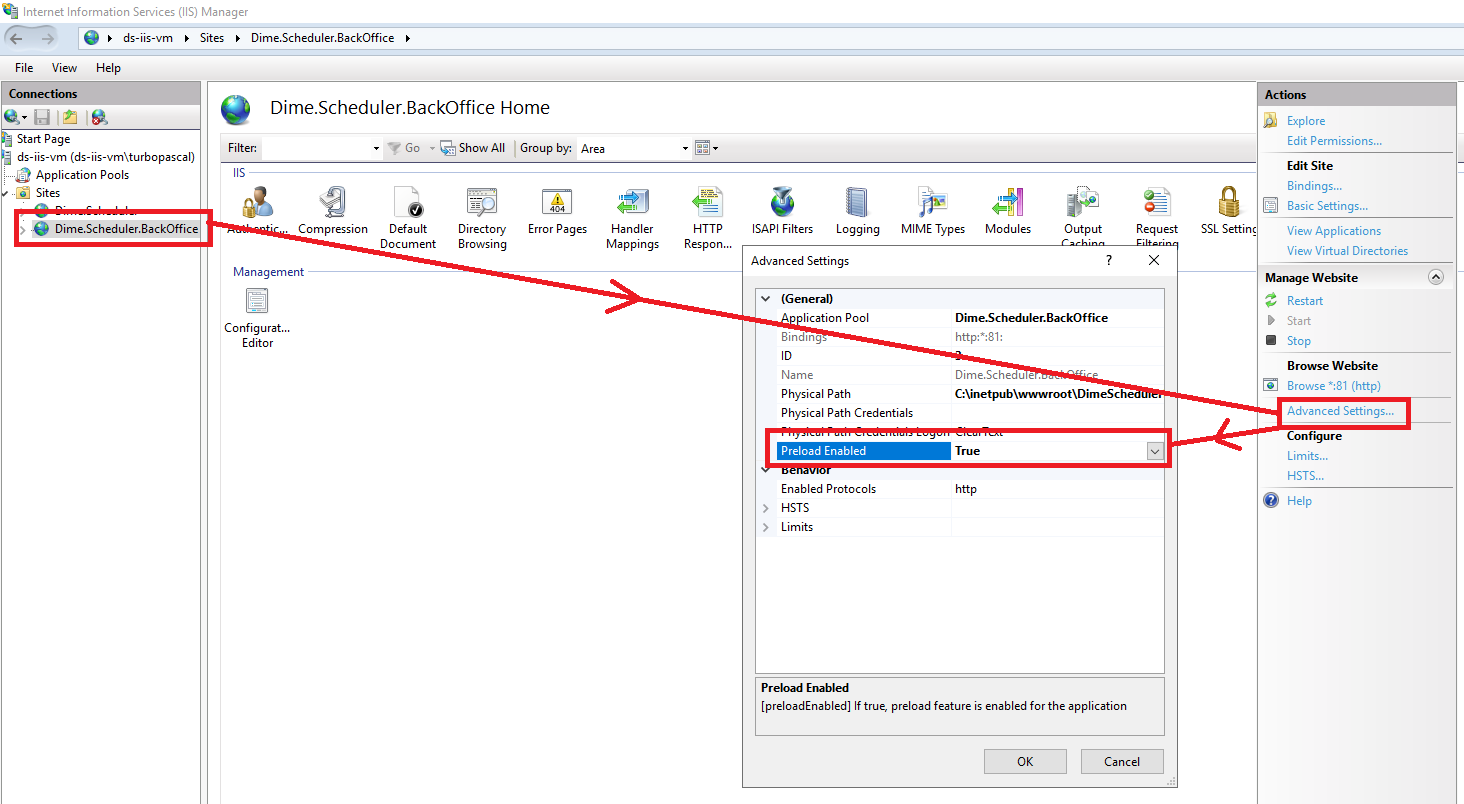This screenshot has width=1464, height=804.
Task: Click the HSTS... configure link
Action: (1305, 476)
